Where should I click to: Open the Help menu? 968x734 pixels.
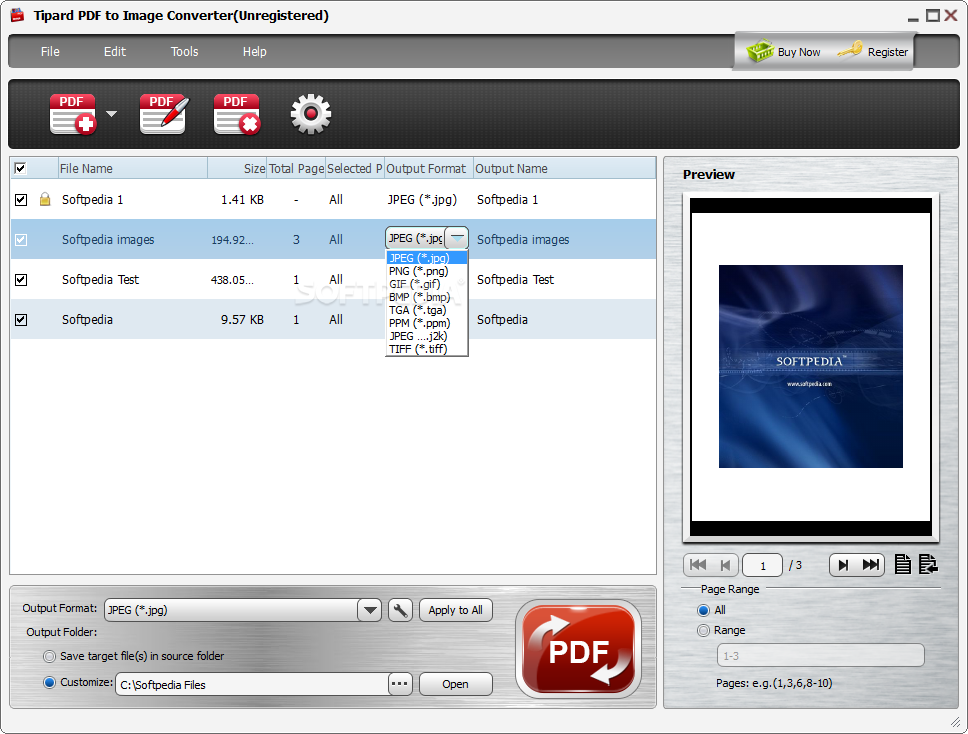pos(254,52)
